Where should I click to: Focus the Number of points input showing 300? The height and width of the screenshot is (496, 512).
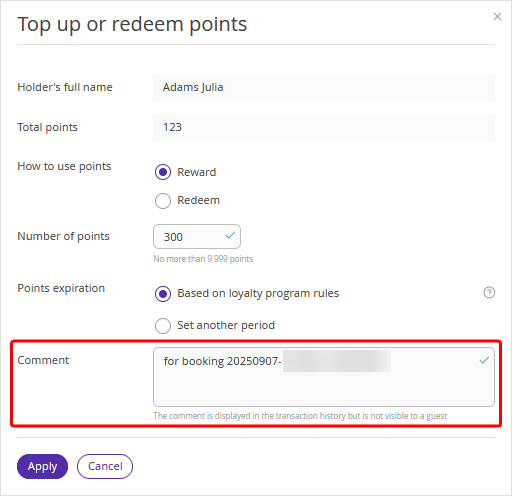[x=197, y=237]
